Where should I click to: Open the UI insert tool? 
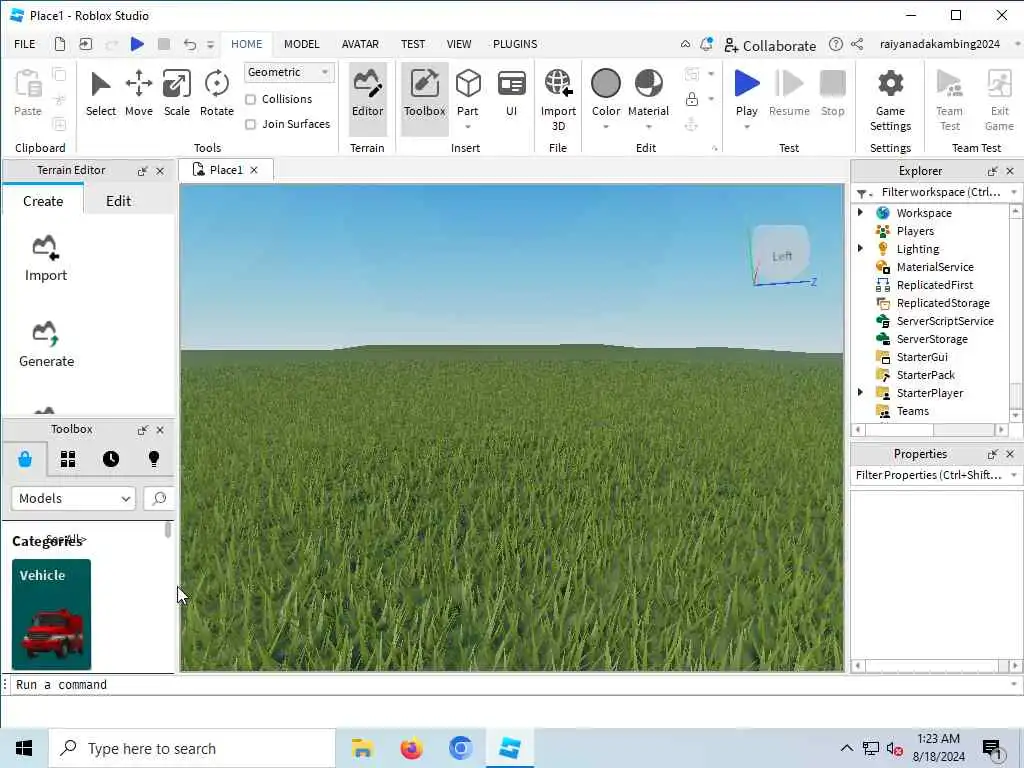coord(511,93)
